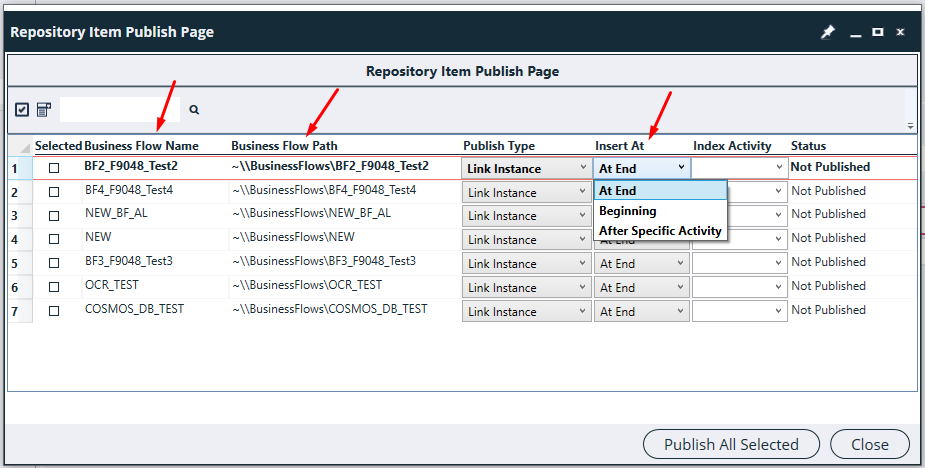Maximize the Repository Item Publish Page window
The height and width of the screenshot is (468, 925).
tap(877, 32)
